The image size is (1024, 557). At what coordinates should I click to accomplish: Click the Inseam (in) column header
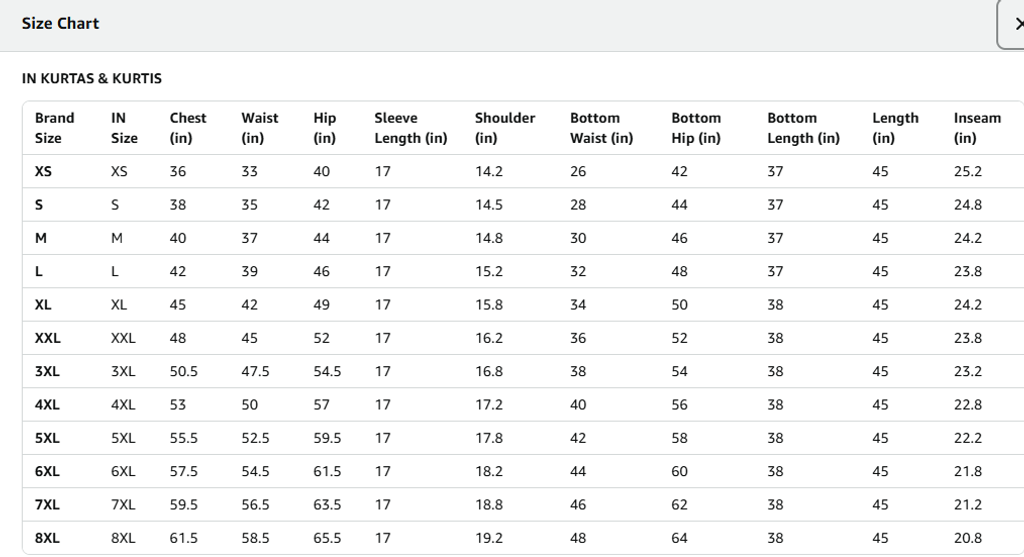pos(977,128)
